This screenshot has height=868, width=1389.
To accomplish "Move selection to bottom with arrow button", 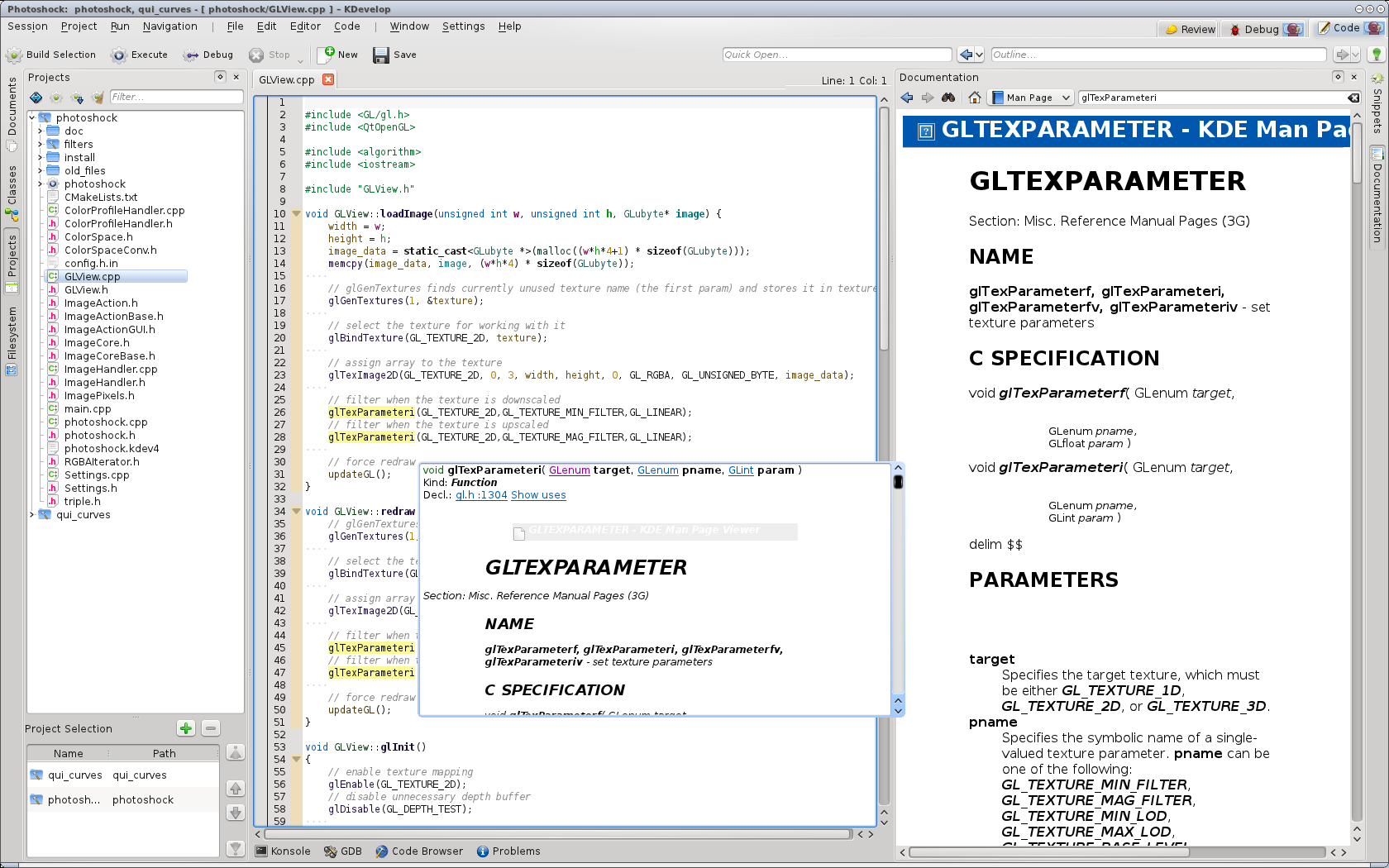I will pos(236,848).
